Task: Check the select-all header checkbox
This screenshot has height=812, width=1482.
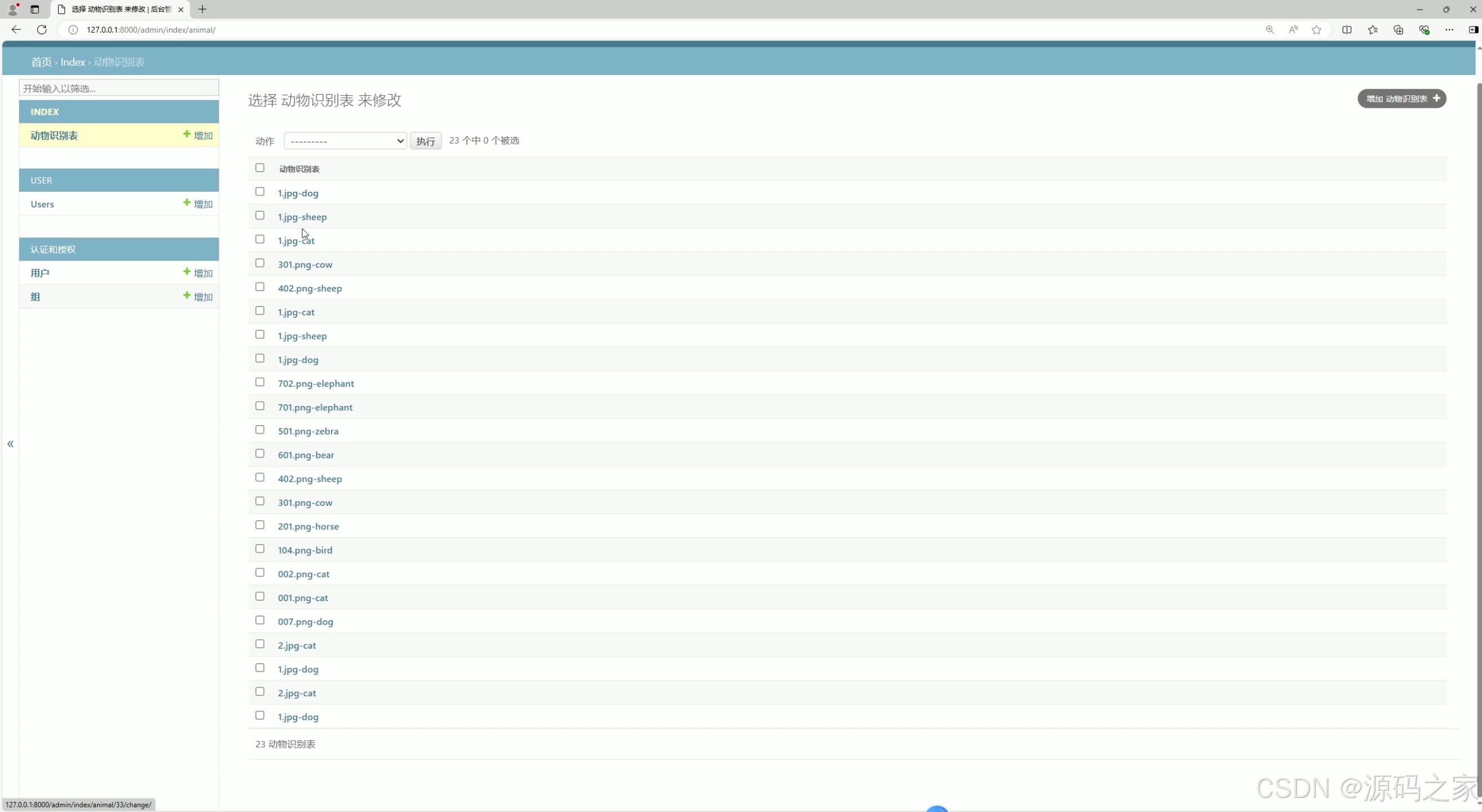Action: [x=260, y=168]
